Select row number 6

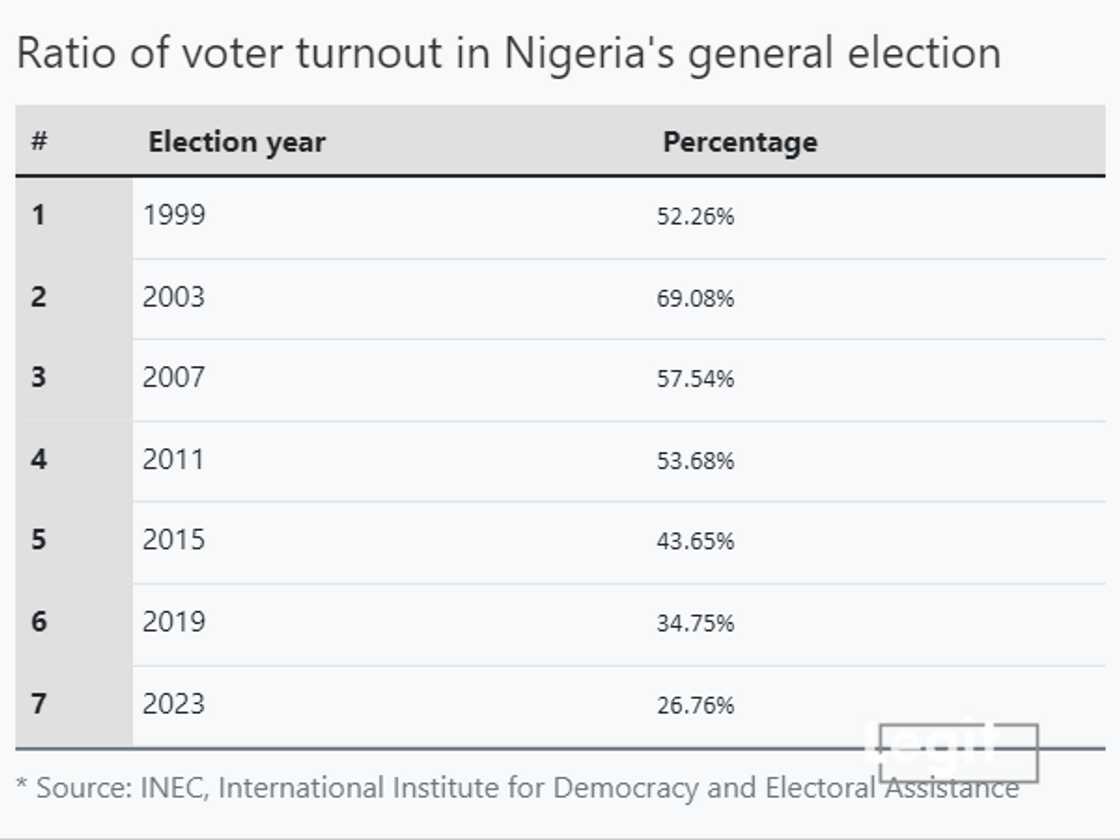(x=39, y=622)
